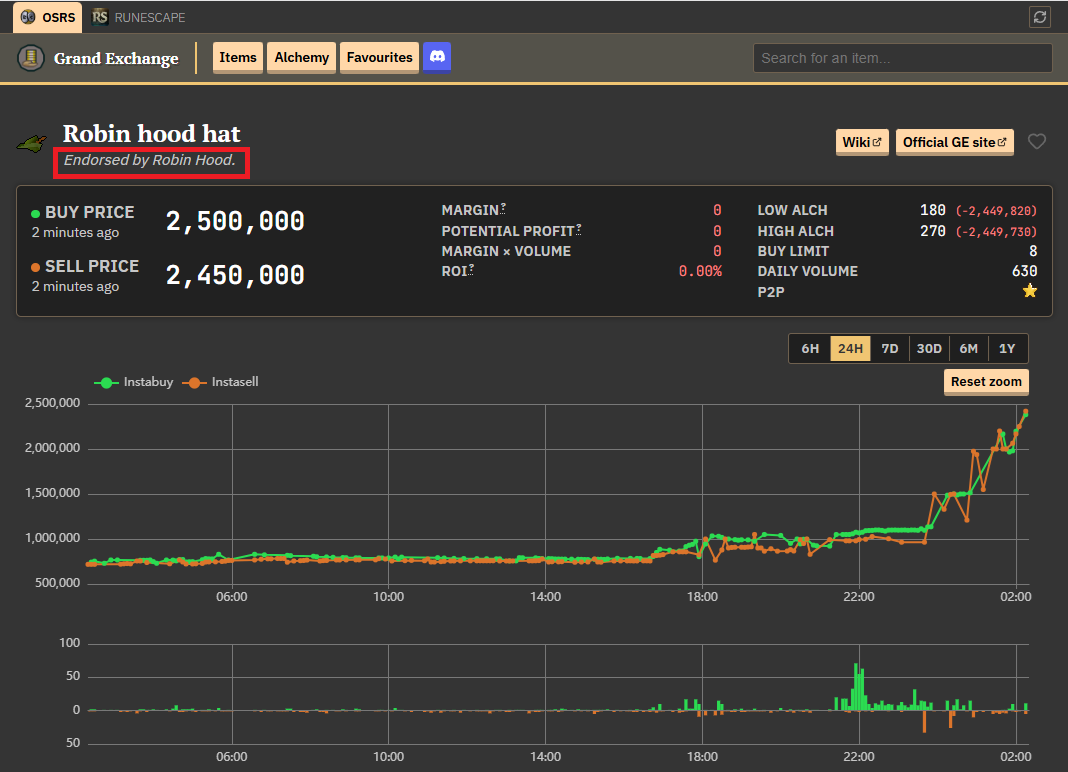The height and width of the screenshot is (772, 1068).
Task: Click the P2P members star icon
Action: click(1029, 292)
